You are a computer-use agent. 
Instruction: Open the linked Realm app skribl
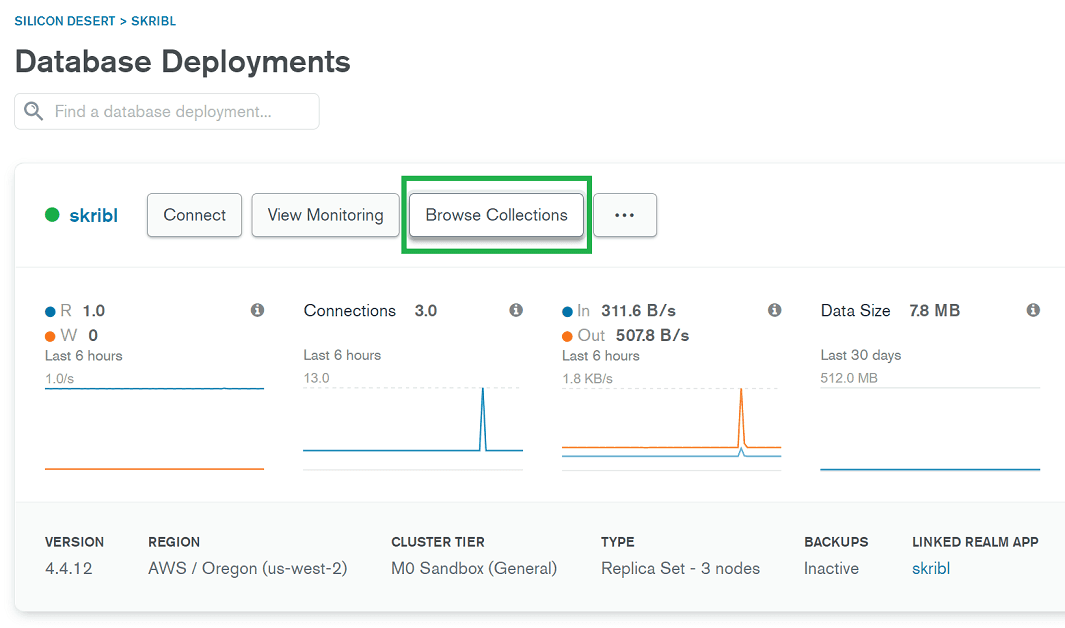coord(930,568)
